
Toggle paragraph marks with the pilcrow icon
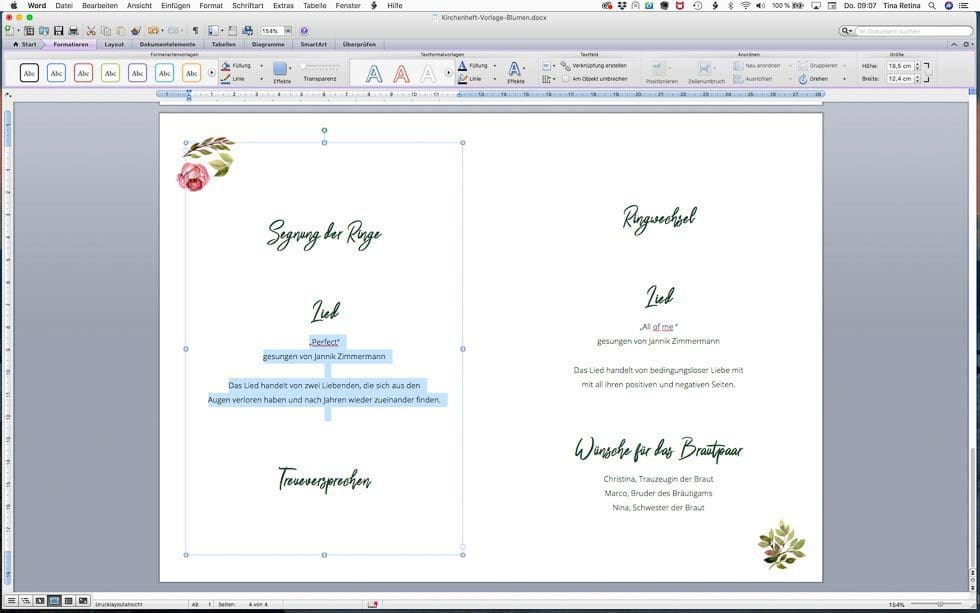[195, 31]
